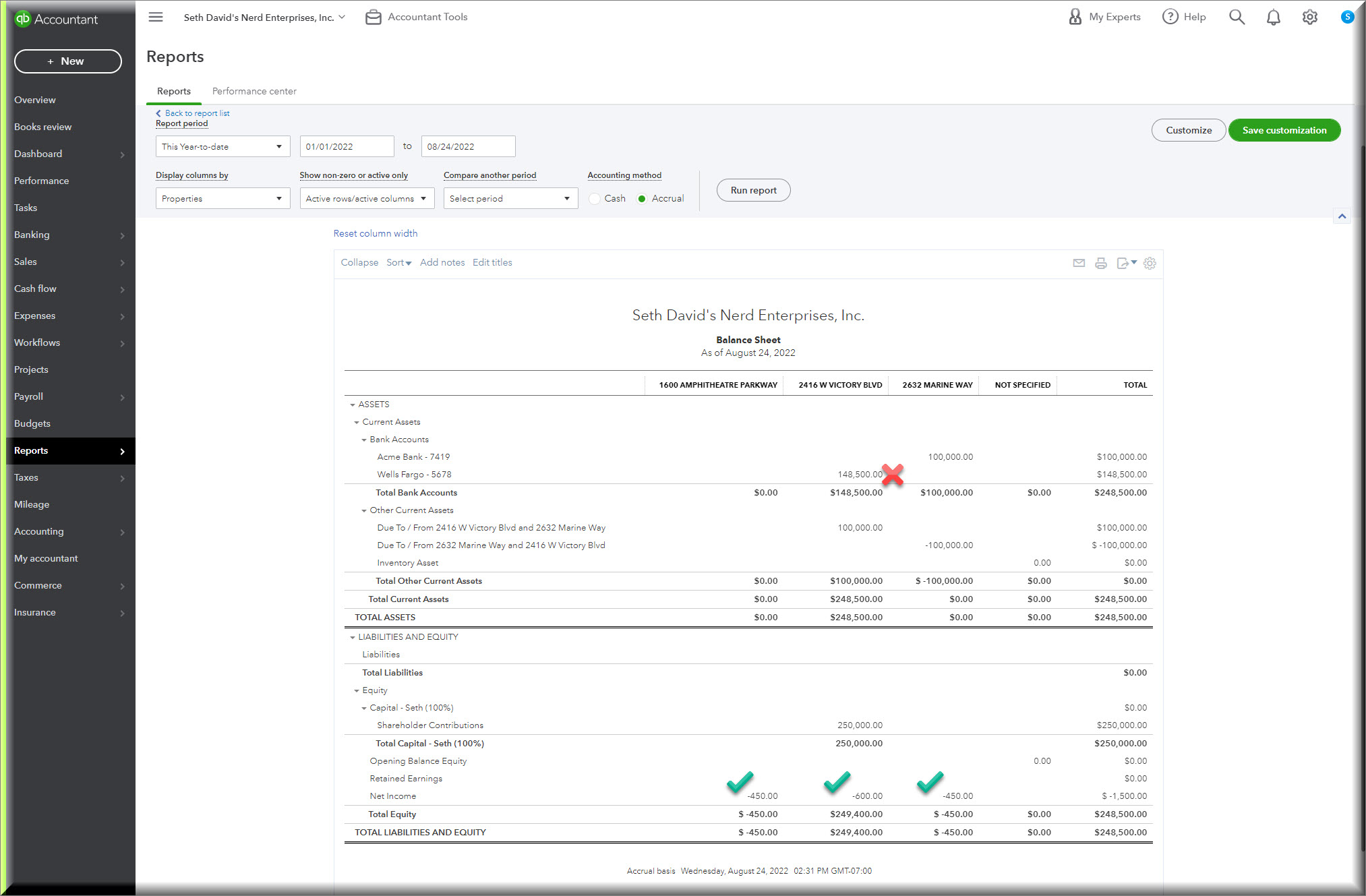Open Banking in the sidebar
Viewport: 1366px width, 896px height.
pos(32,235)
